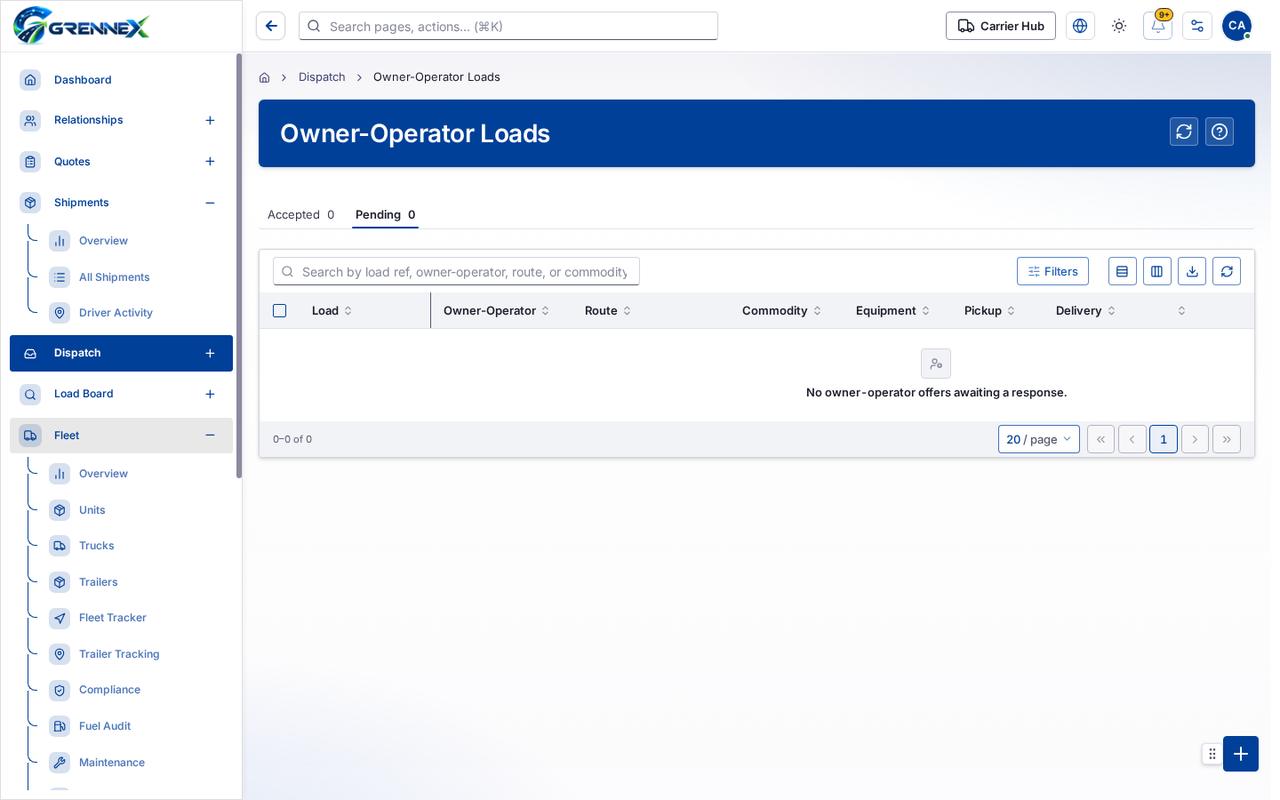Open the 20 / page dropdown
The image size is (1280, 800).
click(x=1039, y=439)
